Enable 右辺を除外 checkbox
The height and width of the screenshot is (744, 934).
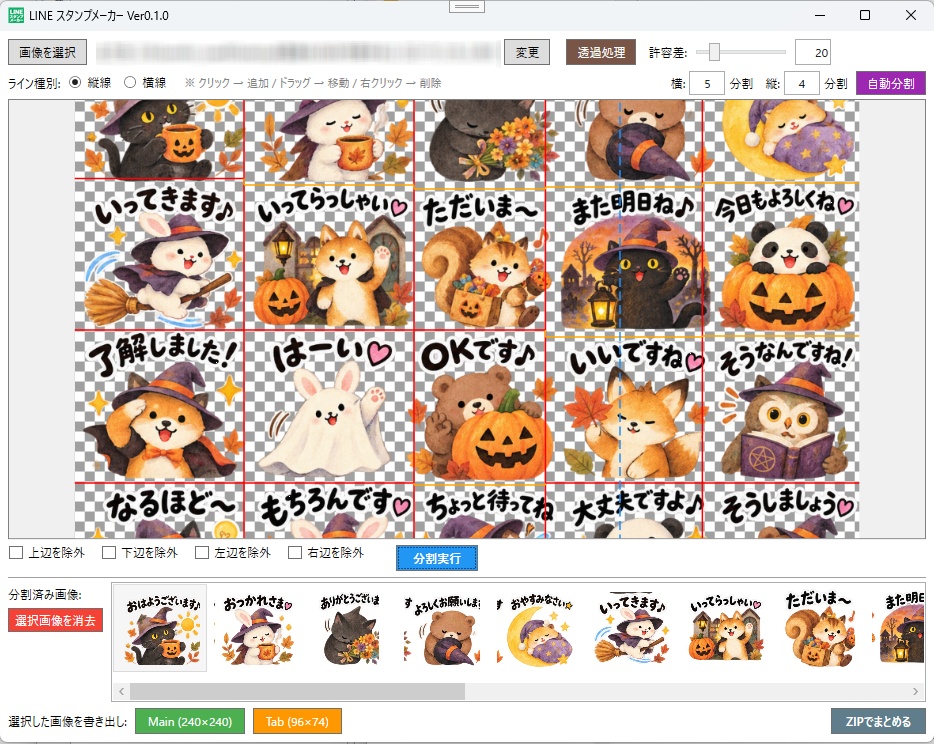pyautogui.click(x=295, y=553)
